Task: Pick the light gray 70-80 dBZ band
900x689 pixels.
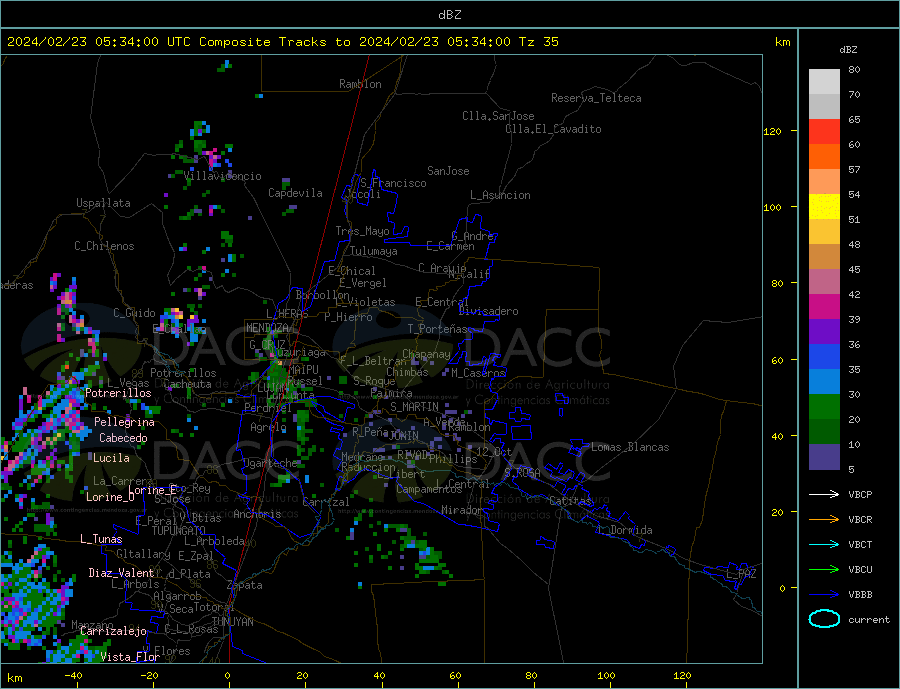Action: [824, 82]
